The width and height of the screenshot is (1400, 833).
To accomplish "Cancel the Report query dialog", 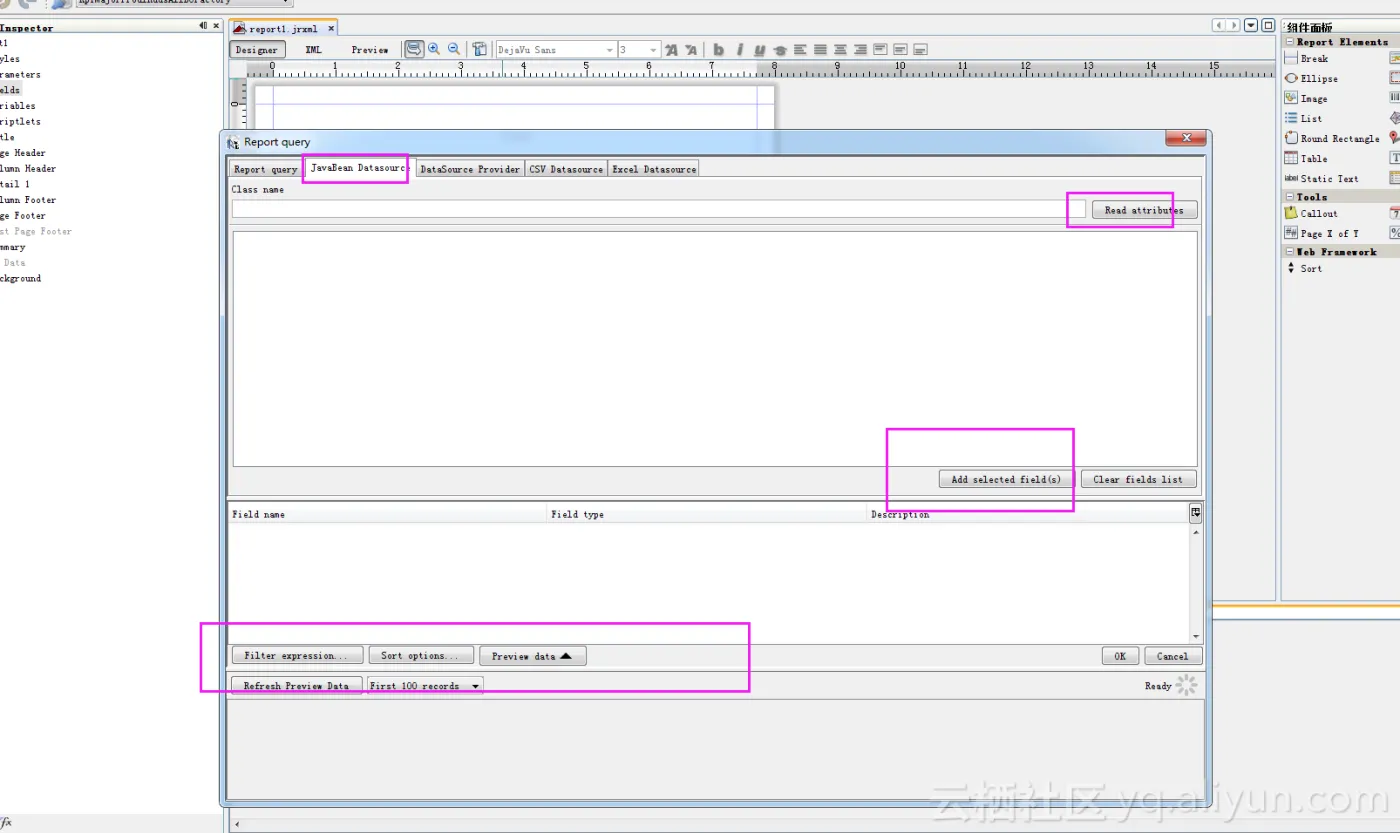I will pos(1173,656).
